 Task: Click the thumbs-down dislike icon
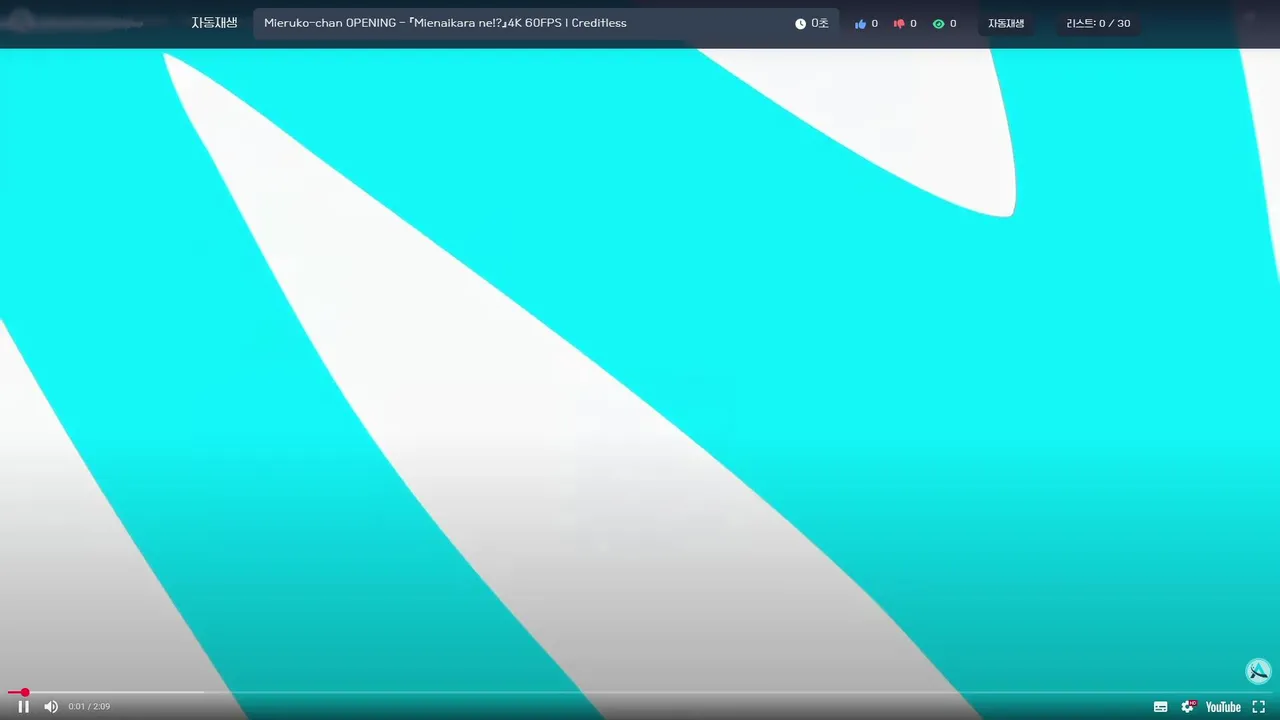point(898,23)
